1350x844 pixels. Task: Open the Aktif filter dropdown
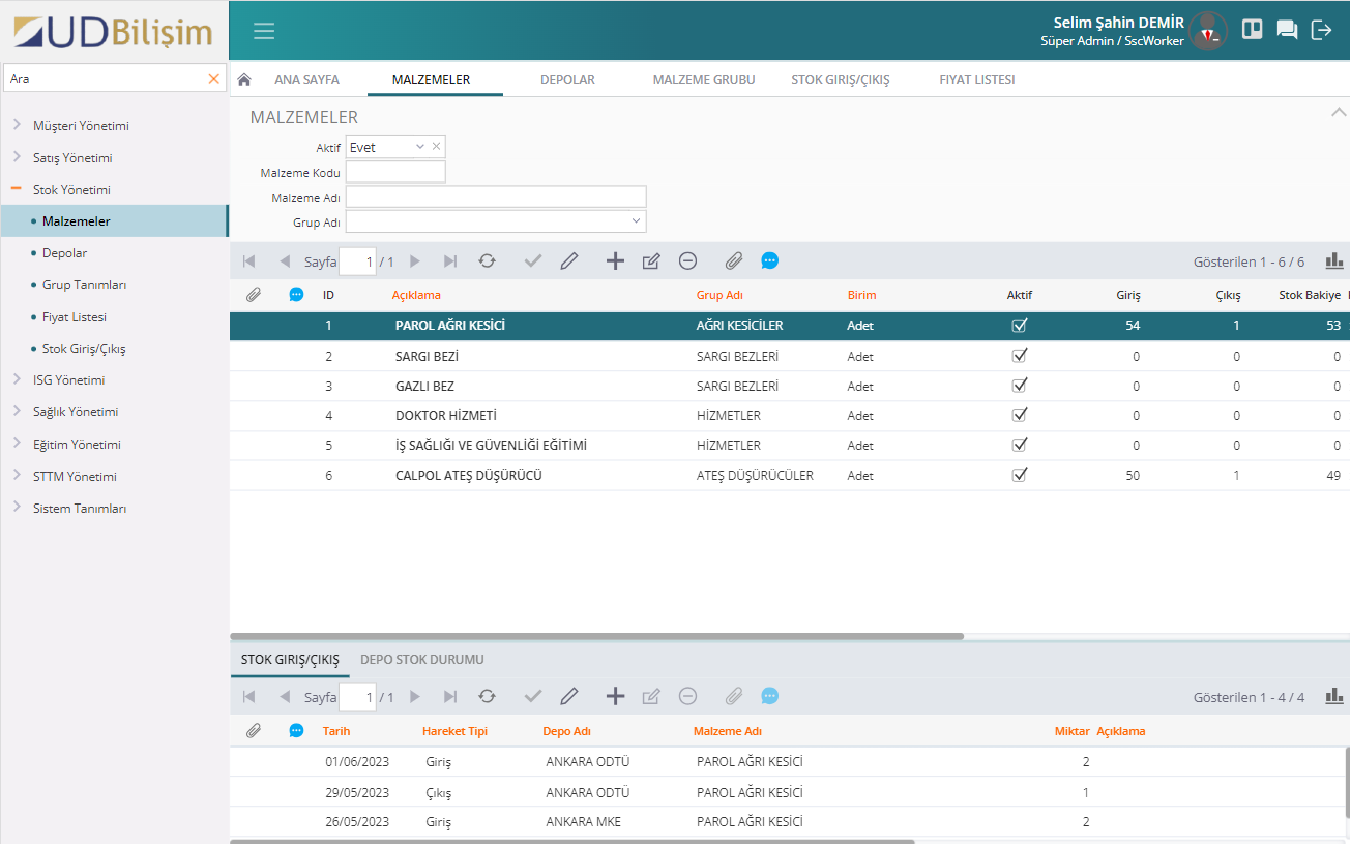[x=420, y=147]
